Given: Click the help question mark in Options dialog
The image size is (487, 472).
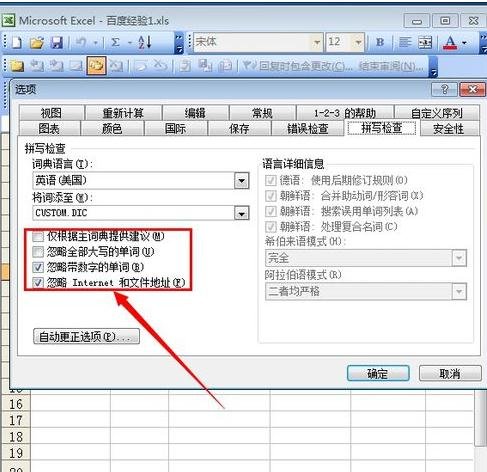Looking at the screenshot, I should [x=444, y=89].
